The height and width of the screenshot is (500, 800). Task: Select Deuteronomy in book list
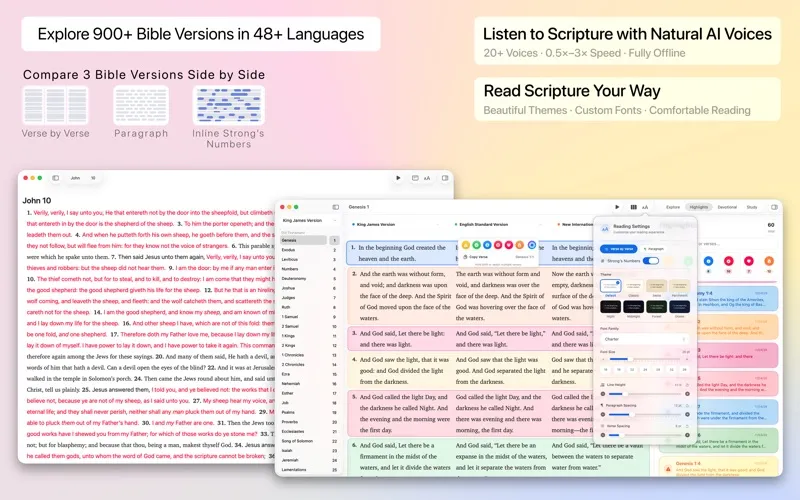pos(304,279)
